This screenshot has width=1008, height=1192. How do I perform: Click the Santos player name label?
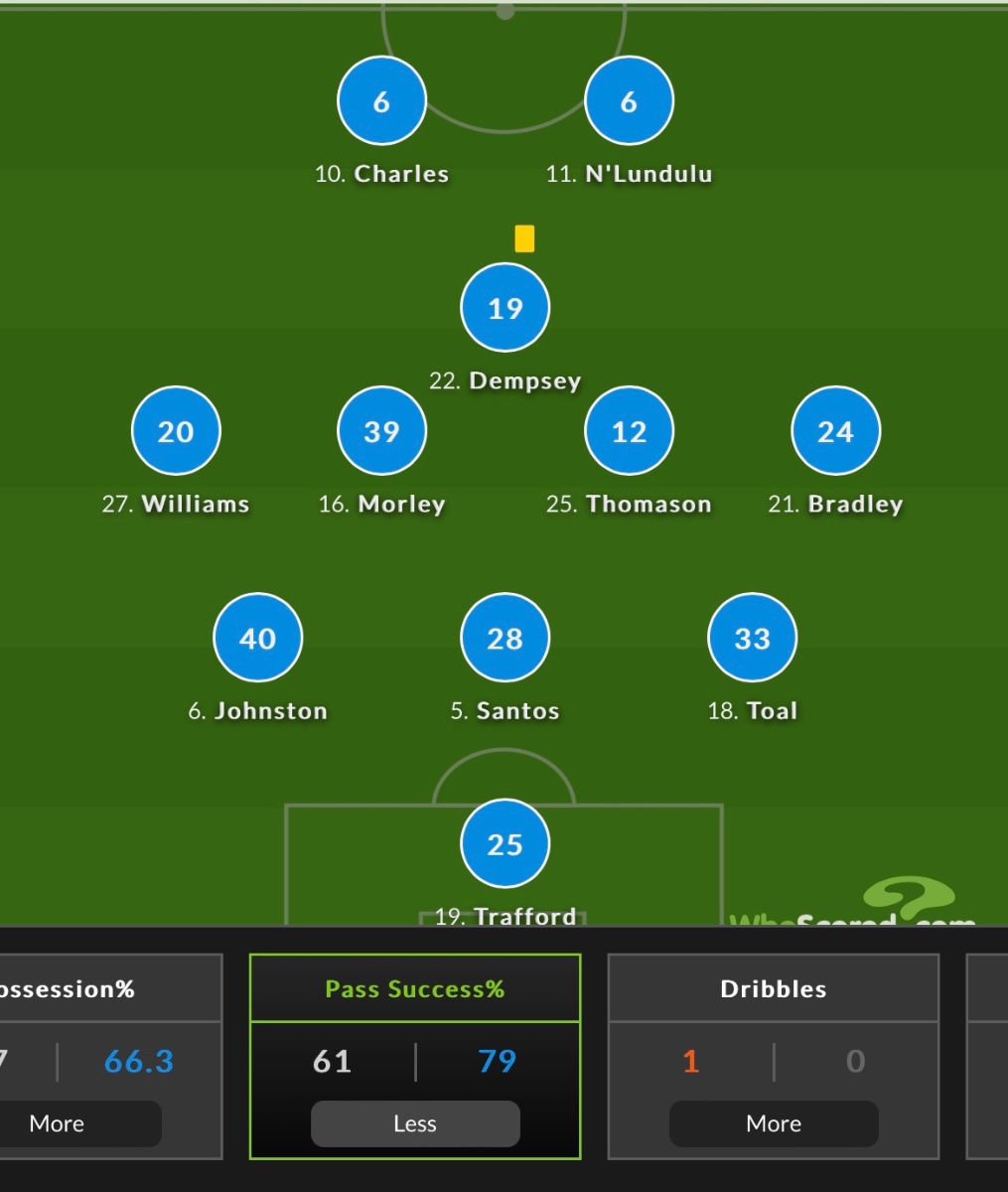coord(516,711)
